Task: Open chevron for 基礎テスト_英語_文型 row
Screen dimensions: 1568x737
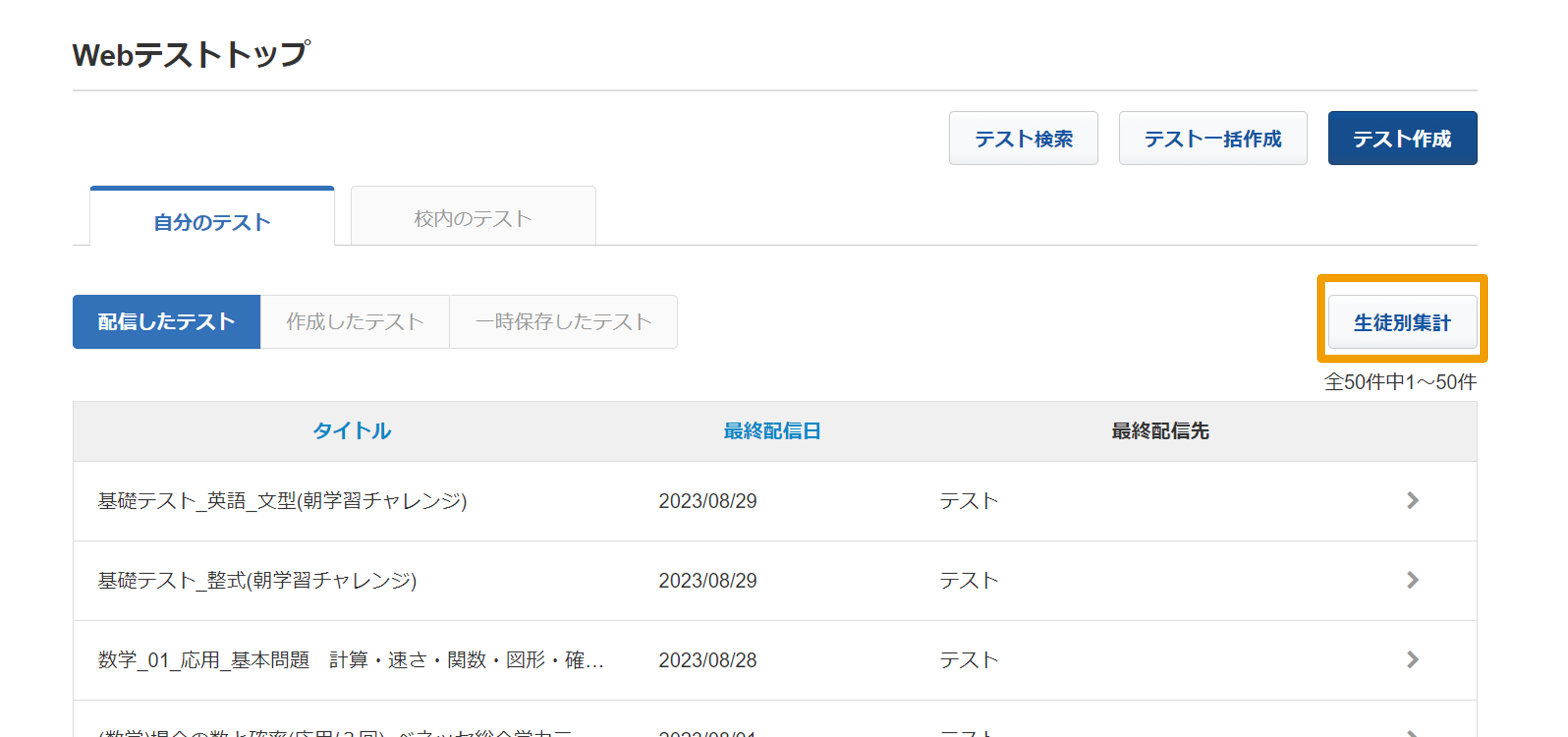Action: (1412, 500)
